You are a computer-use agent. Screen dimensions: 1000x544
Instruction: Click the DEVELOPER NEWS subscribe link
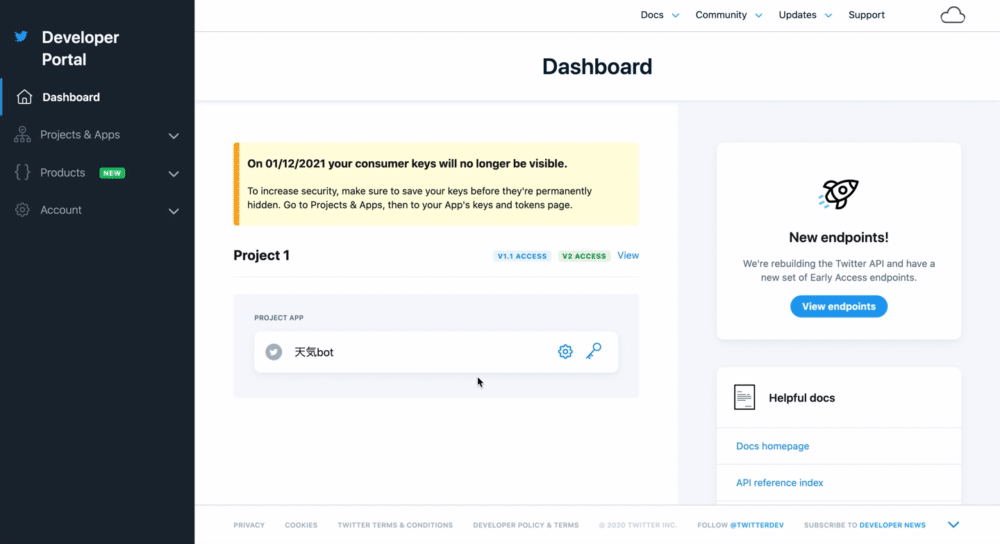[892, 525]
